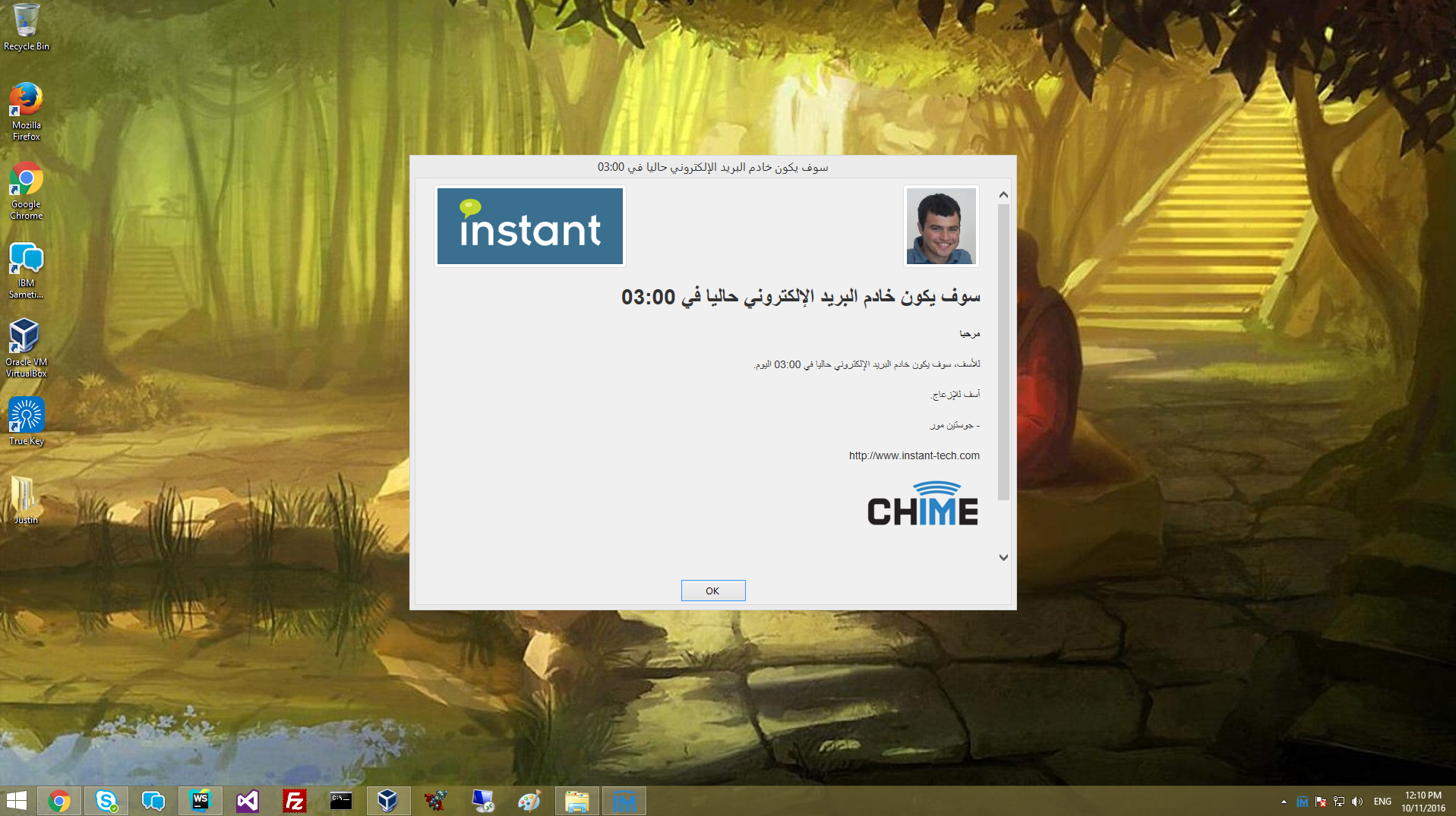
Task: Switch to VirtualBox in the taskbar
Action: tap(388, 801)
